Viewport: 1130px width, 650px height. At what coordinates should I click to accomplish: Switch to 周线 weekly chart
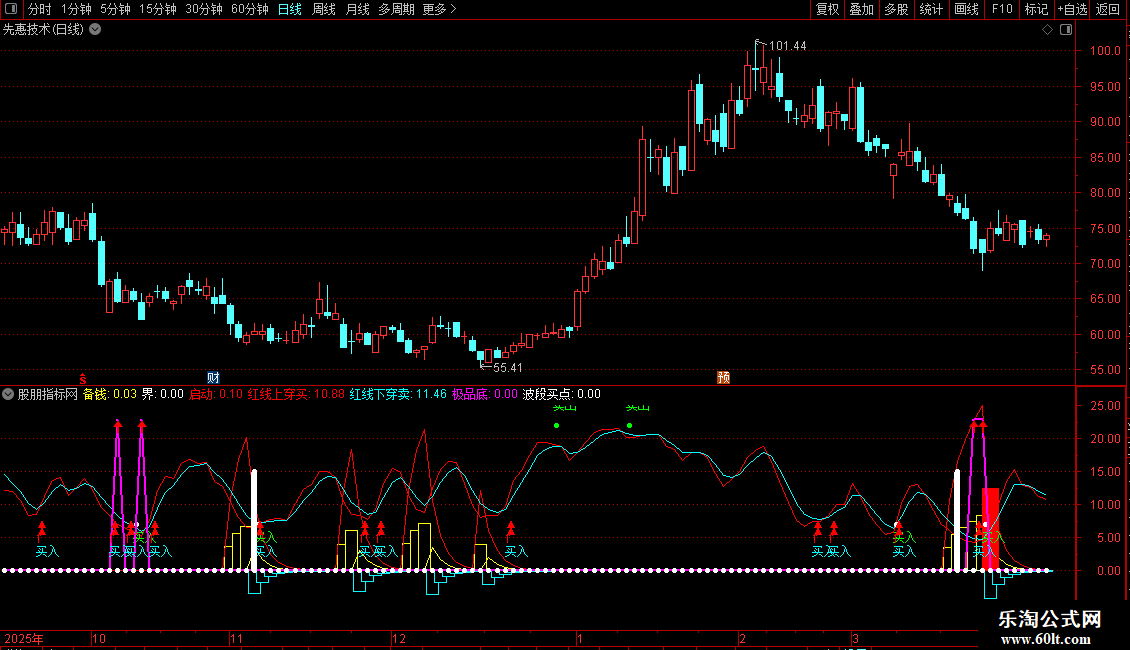[x=324, y=9]
